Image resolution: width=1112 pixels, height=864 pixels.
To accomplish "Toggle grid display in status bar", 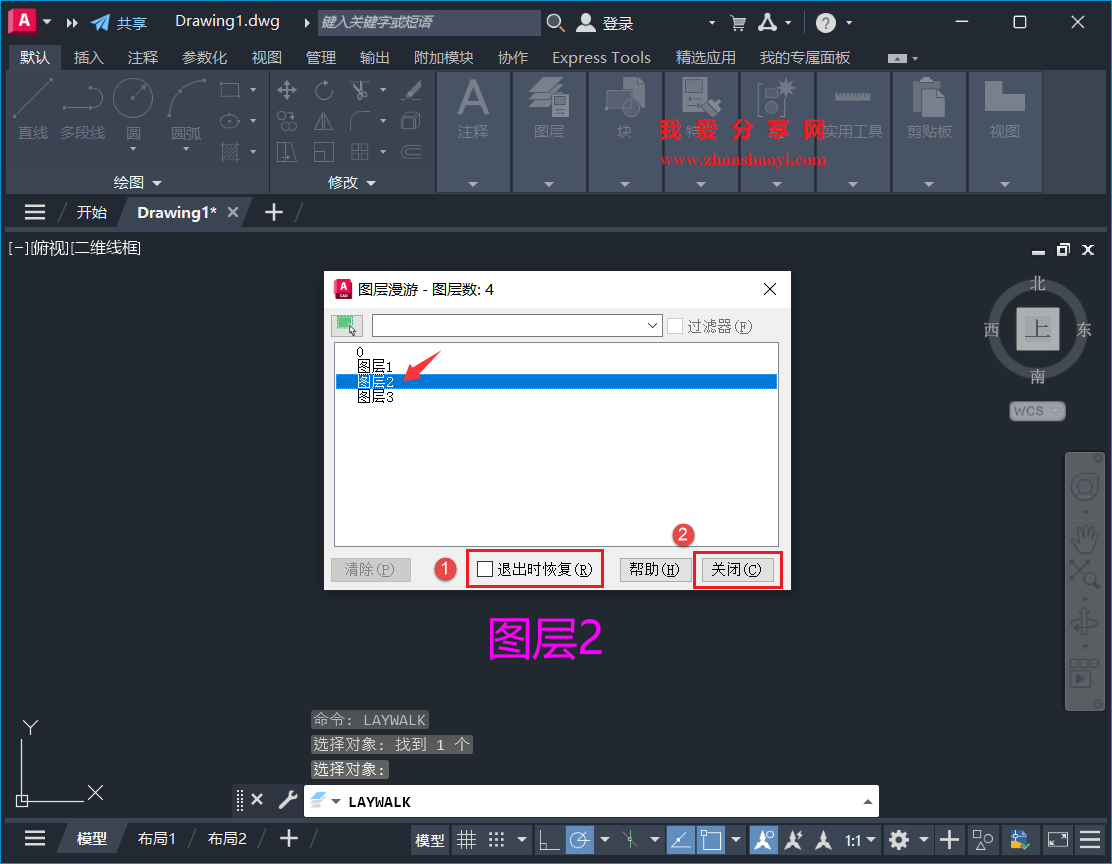I will (467, 839).
